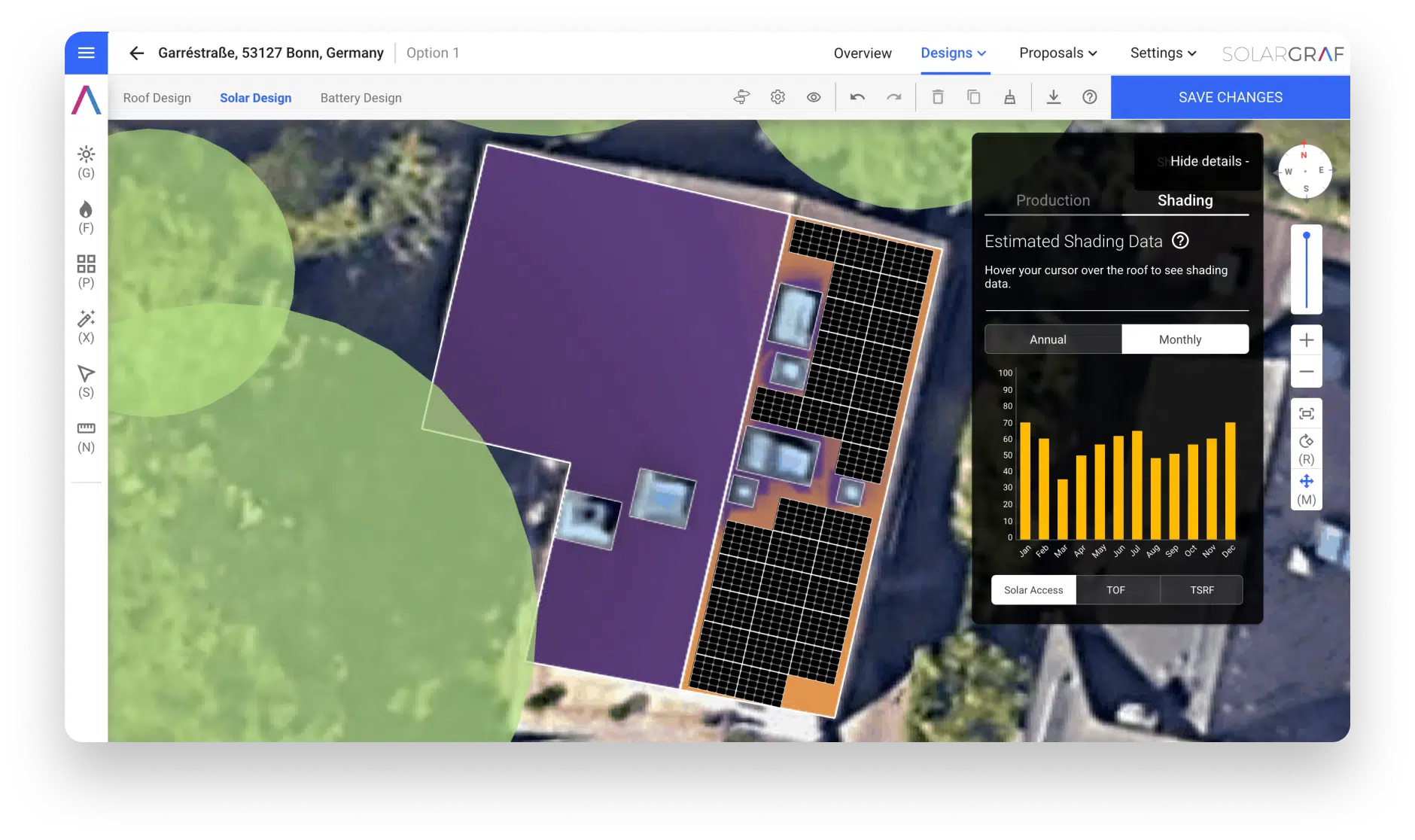Zoom in with plus button
The height and width of the screenshot is (840, 1415).
click(1307, 339)
